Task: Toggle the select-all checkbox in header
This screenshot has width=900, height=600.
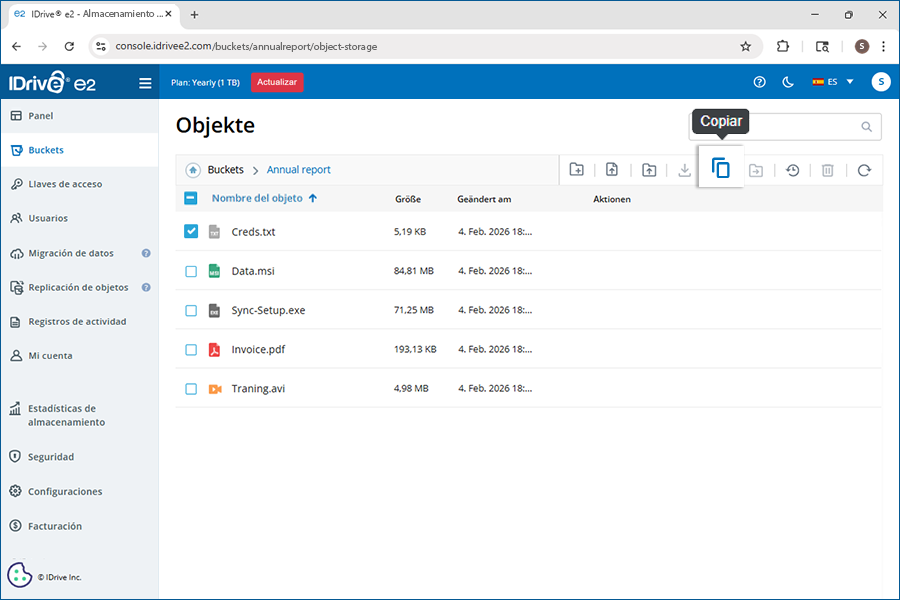Action: pyautogui.click(x=191, y=198)
